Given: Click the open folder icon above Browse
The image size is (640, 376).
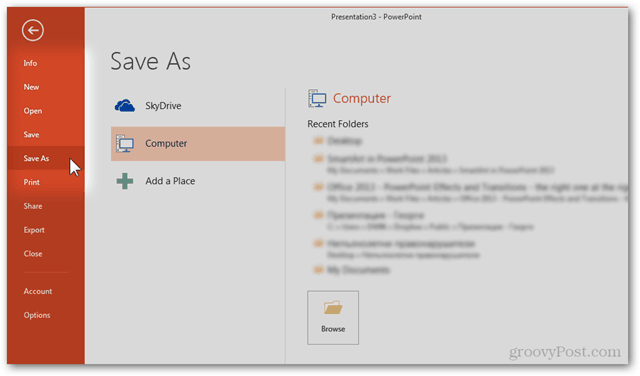Looking at the screenshot, I should (333, 308).
